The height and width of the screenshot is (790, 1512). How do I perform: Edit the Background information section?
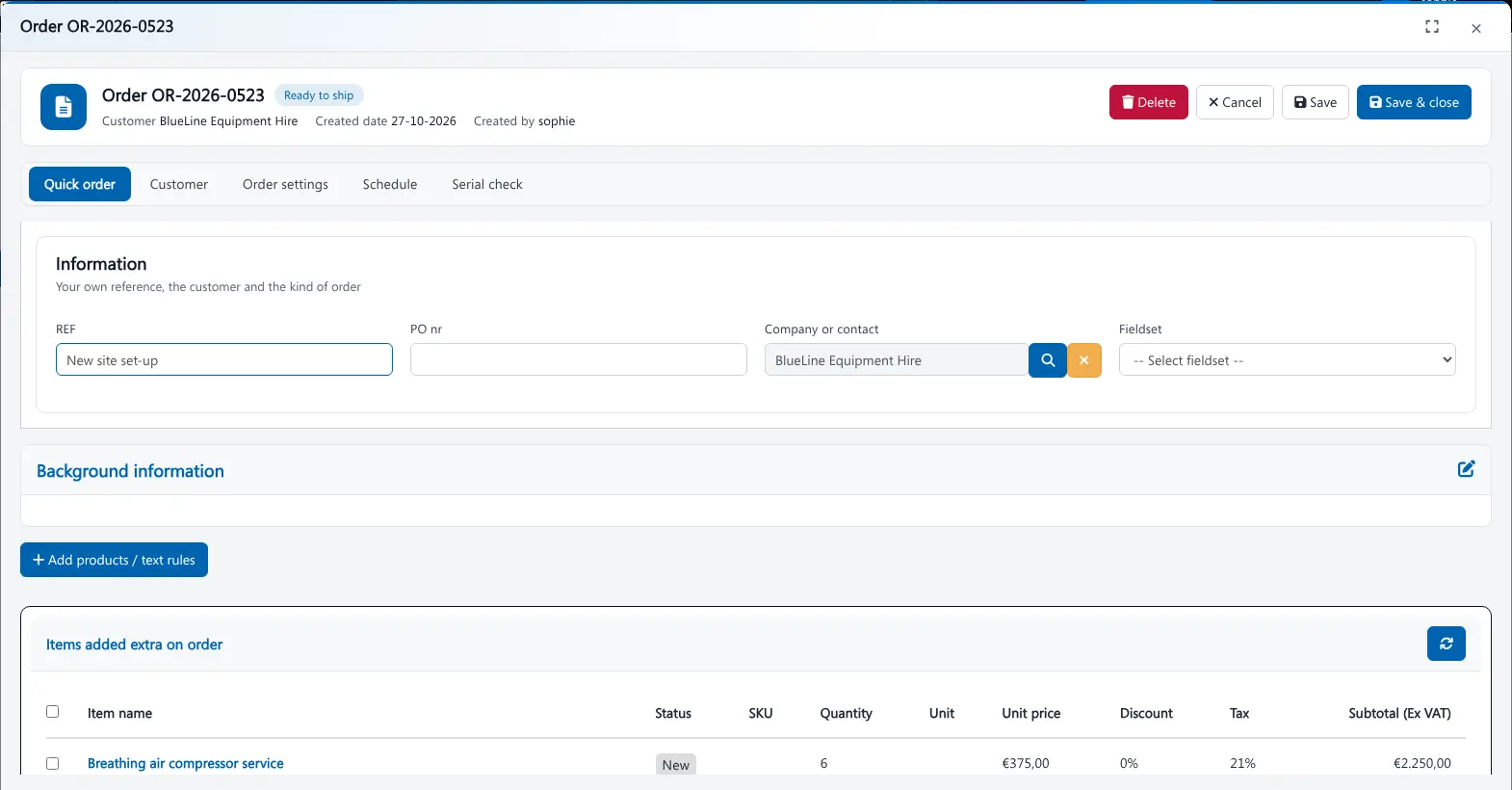click(1466, 469)
